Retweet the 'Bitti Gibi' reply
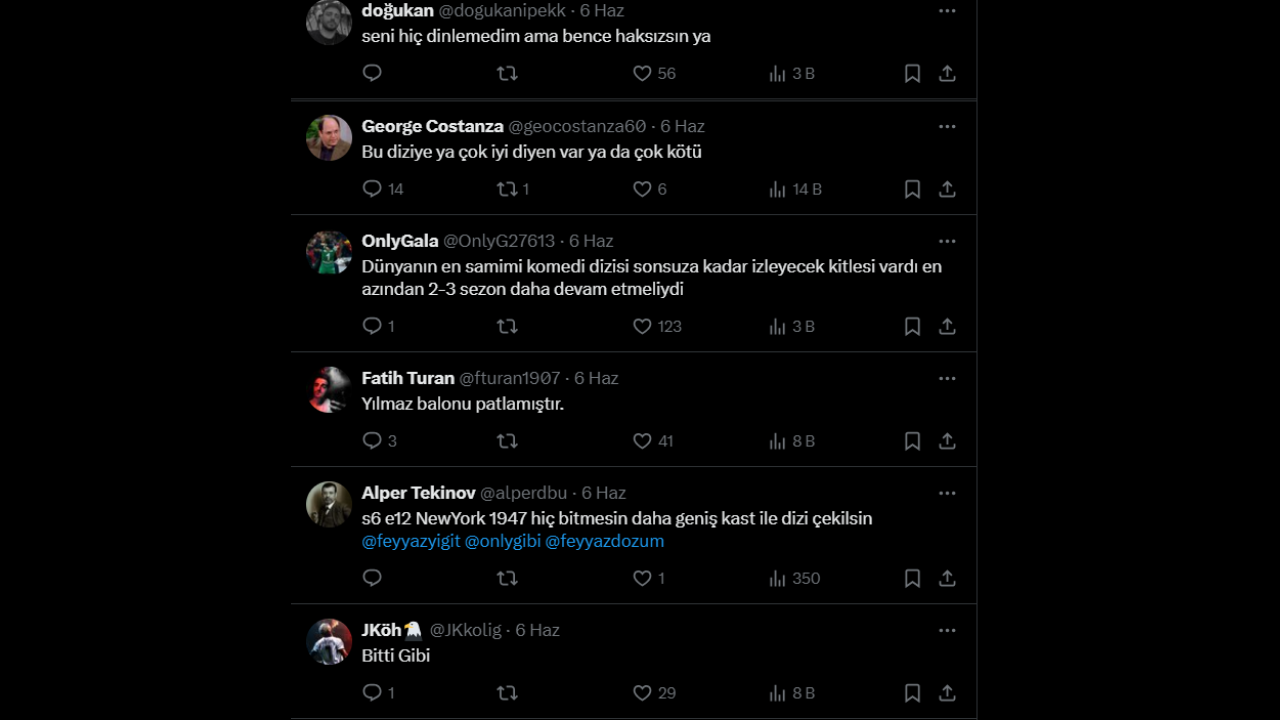 (507, 692)
